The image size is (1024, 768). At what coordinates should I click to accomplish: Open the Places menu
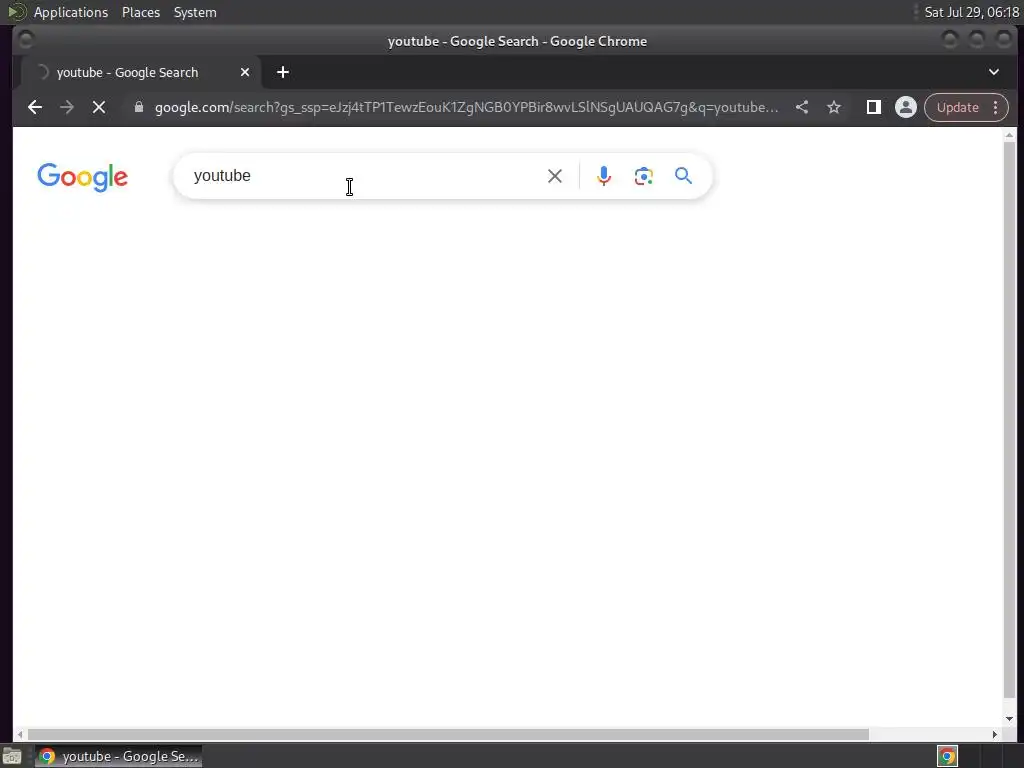(140, 12)
